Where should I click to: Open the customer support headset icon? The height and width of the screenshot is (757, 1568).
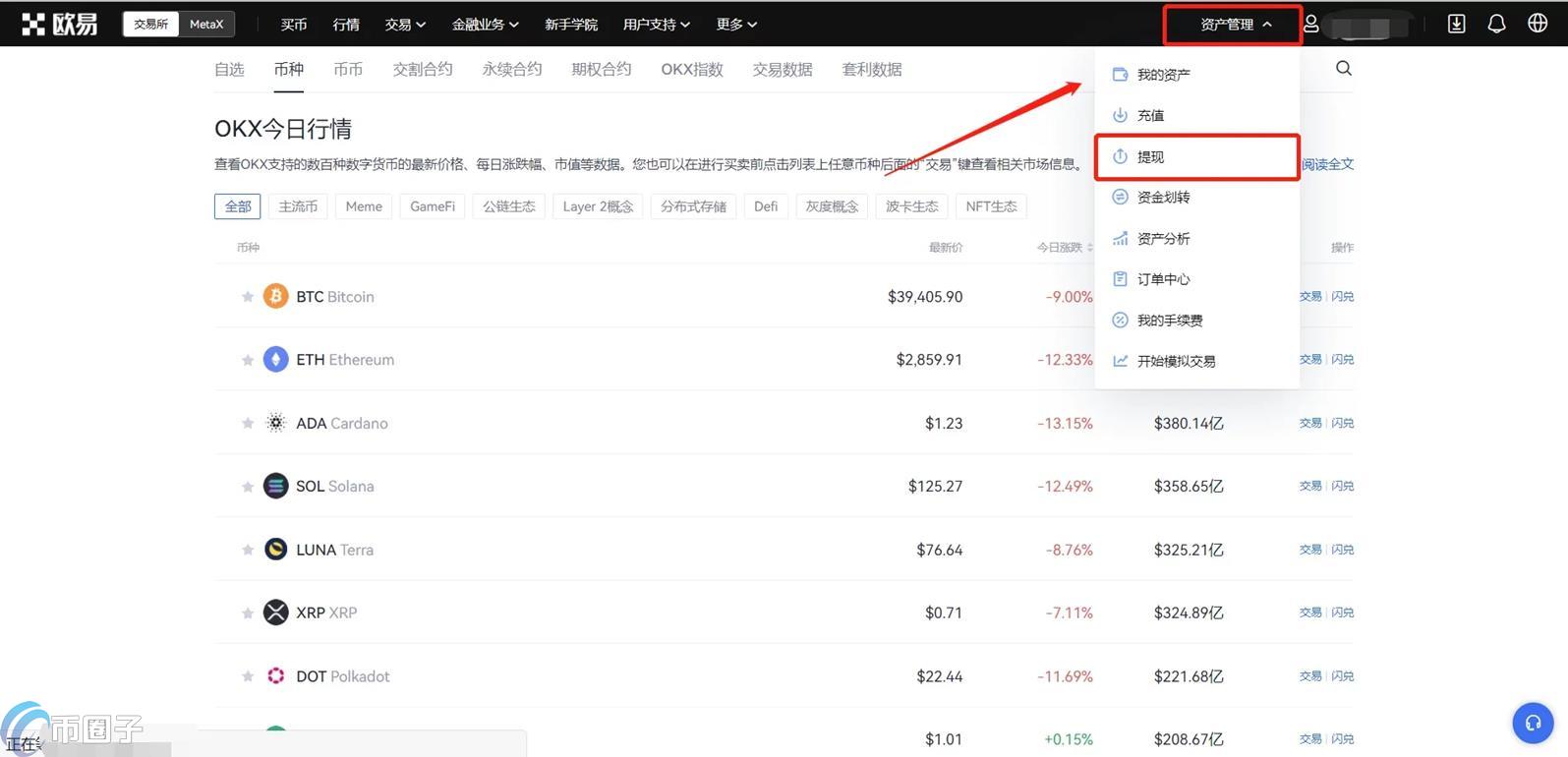(1533, 724)
